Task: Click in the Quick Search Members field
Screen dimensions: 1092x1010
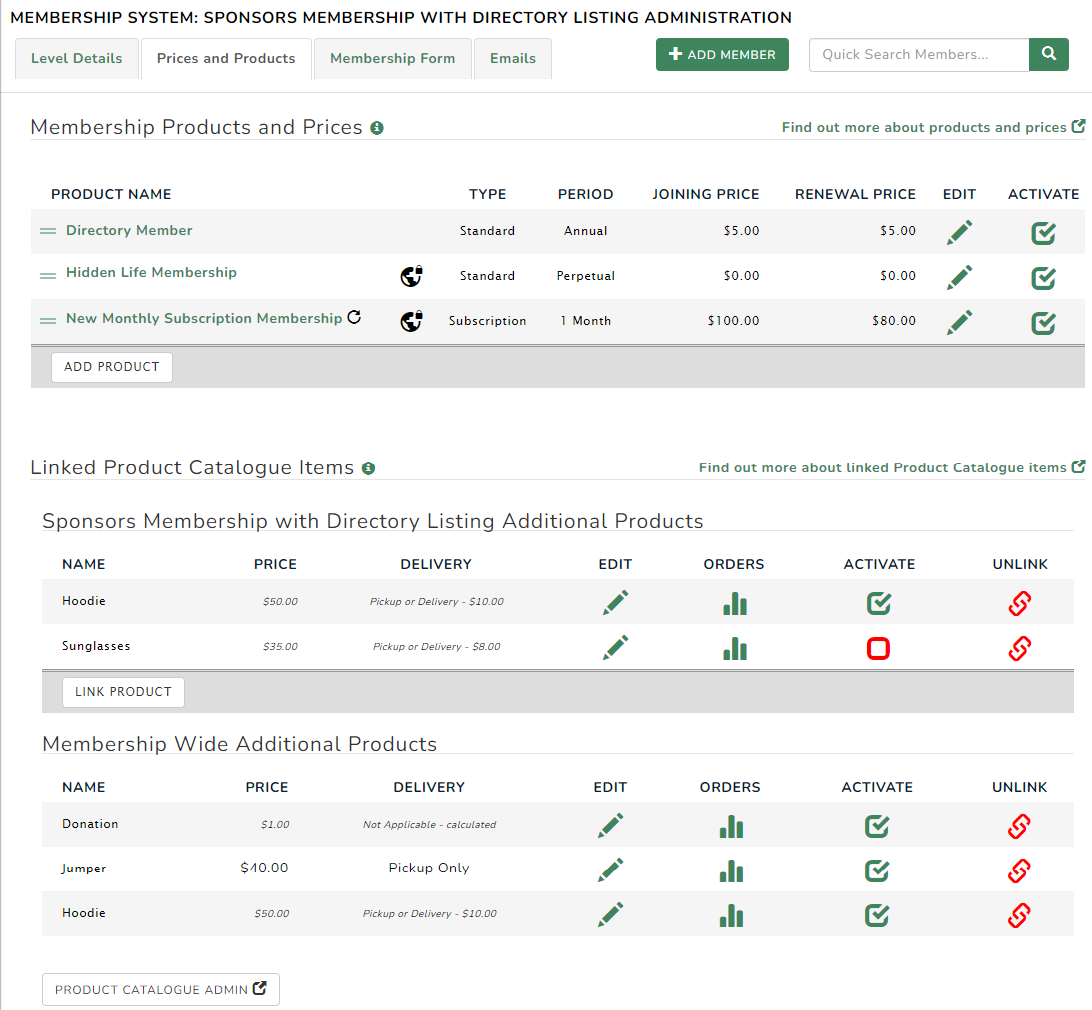Action: point(917,54)
